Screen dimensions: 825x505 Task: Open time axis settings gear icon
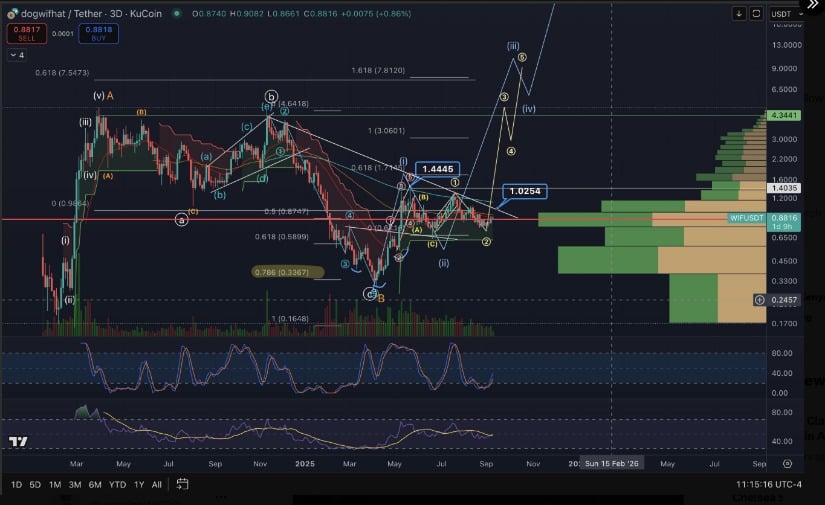point(787,464)
